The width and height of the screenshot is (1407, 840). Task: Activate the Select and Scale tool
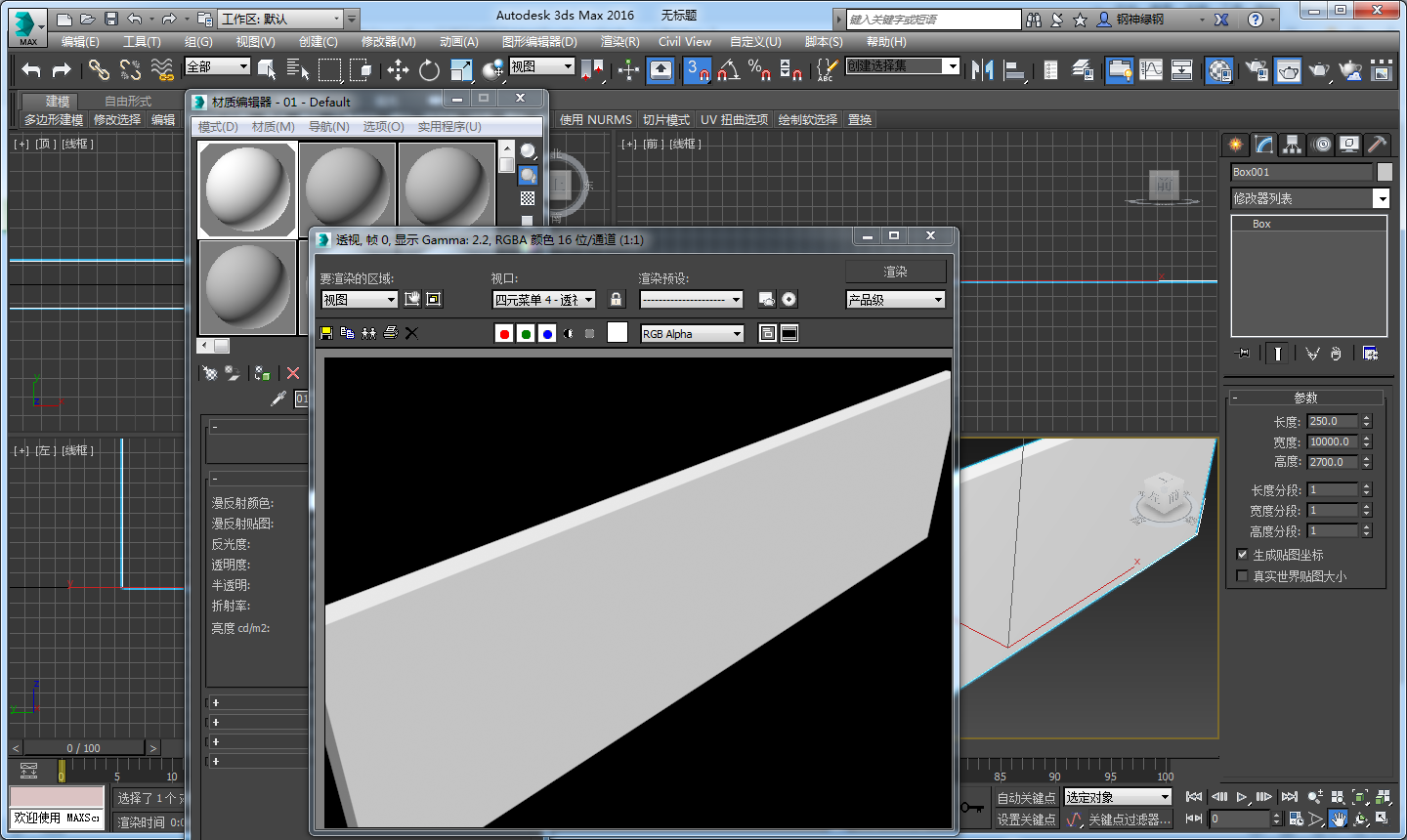461,69
